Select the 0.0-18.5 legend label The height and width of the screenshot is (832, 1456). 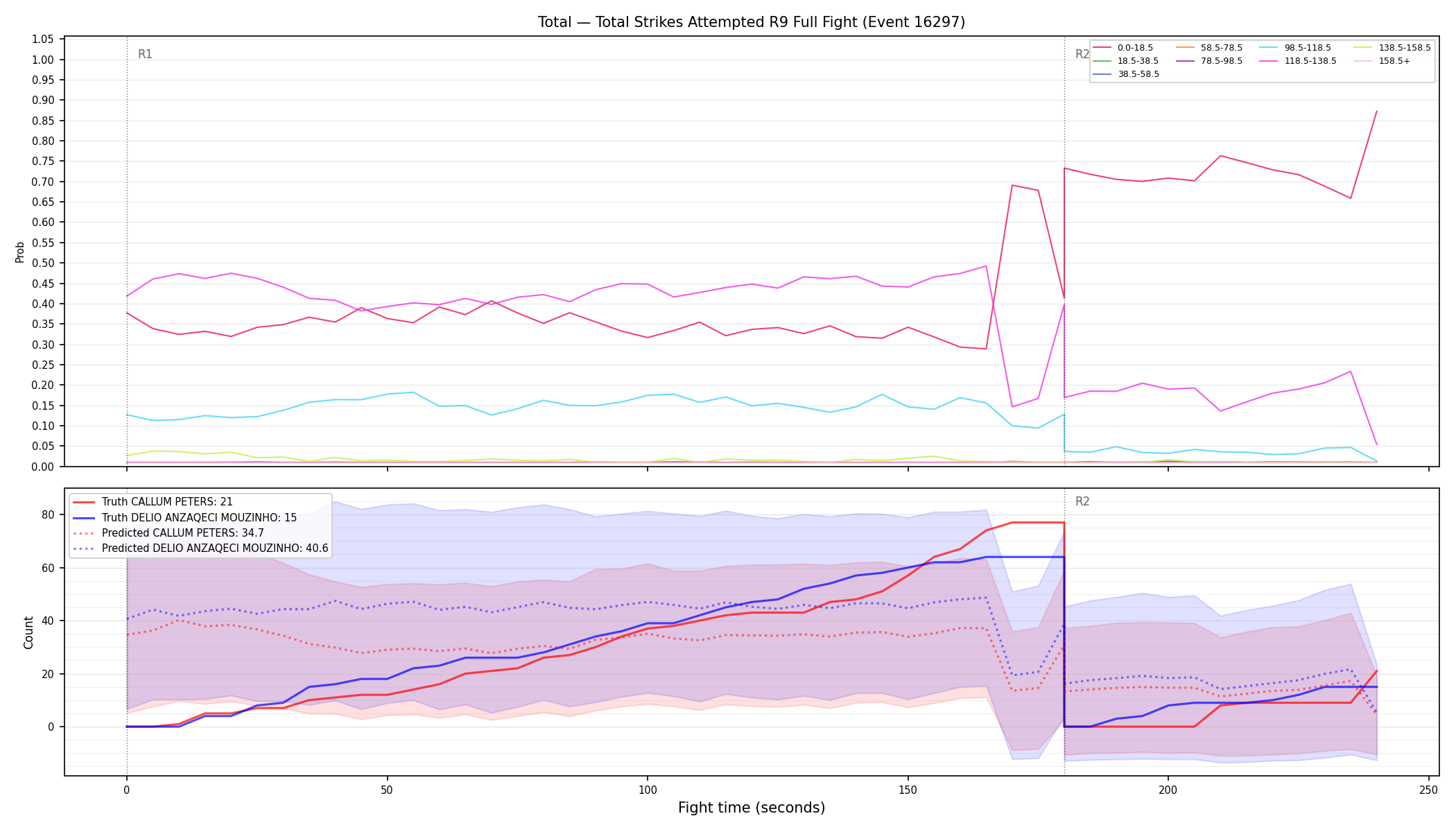[x=1135, y=48]
